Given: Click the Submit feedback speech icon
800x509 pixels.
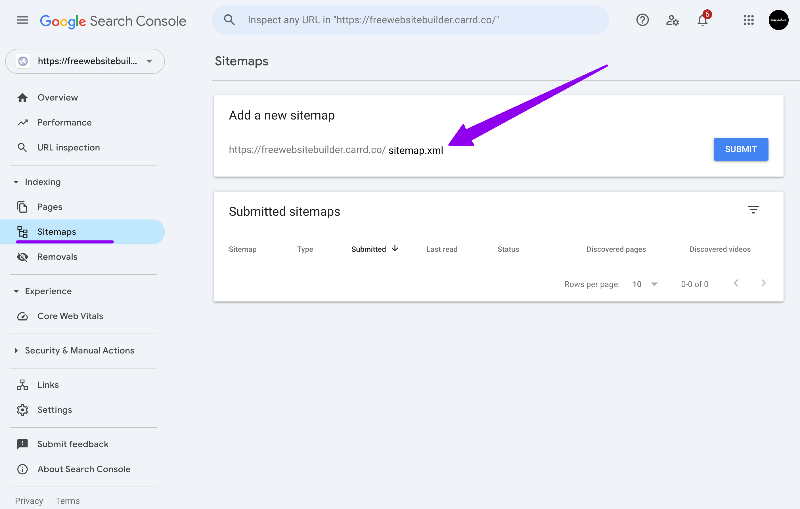Looking at the screenshot, I should [x=22, y=444].
